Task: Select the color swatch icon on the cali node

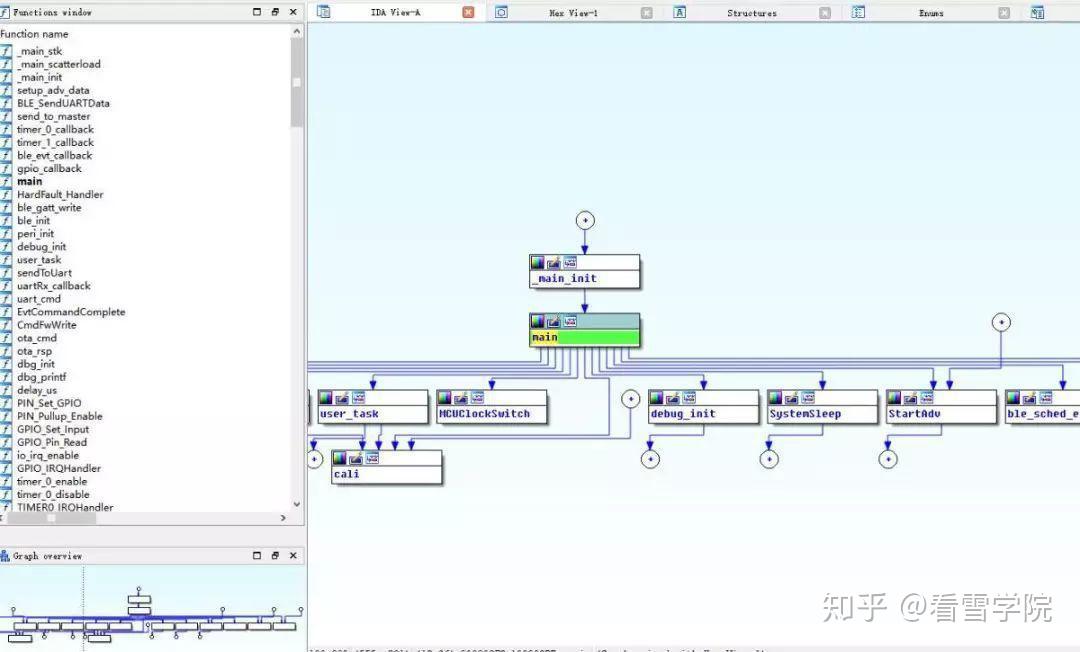Action: coord(339,457)
